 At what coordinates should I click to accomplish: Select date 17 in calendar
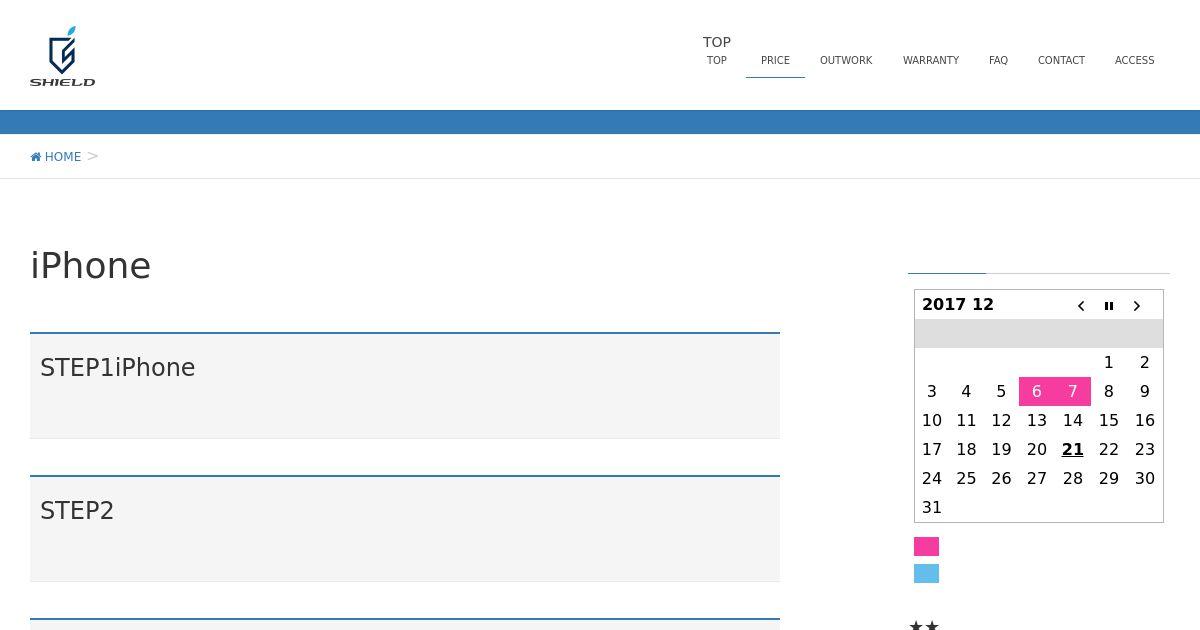tap(932, 449)
